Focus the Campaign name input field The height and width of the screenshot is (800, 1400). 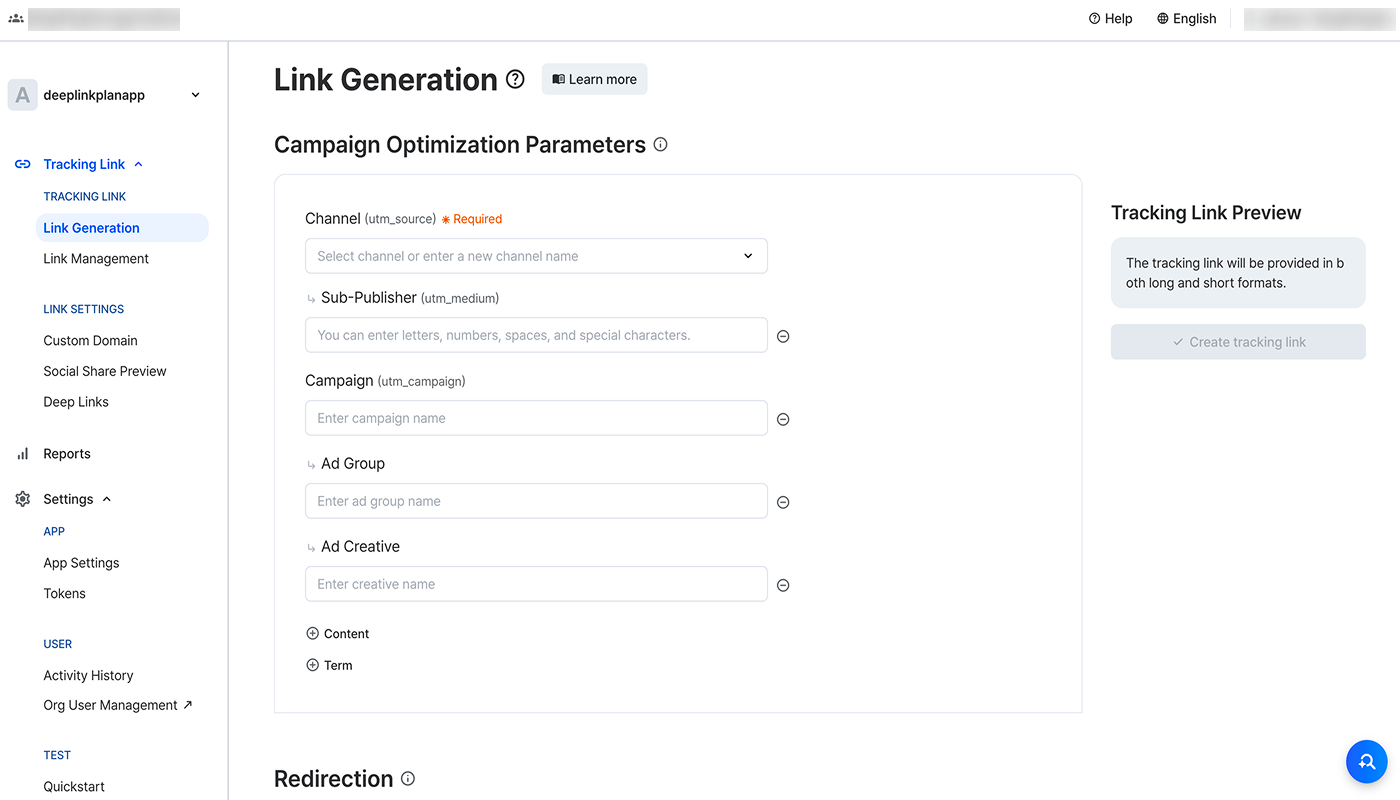pyautogui.click(x=536, y=418)
